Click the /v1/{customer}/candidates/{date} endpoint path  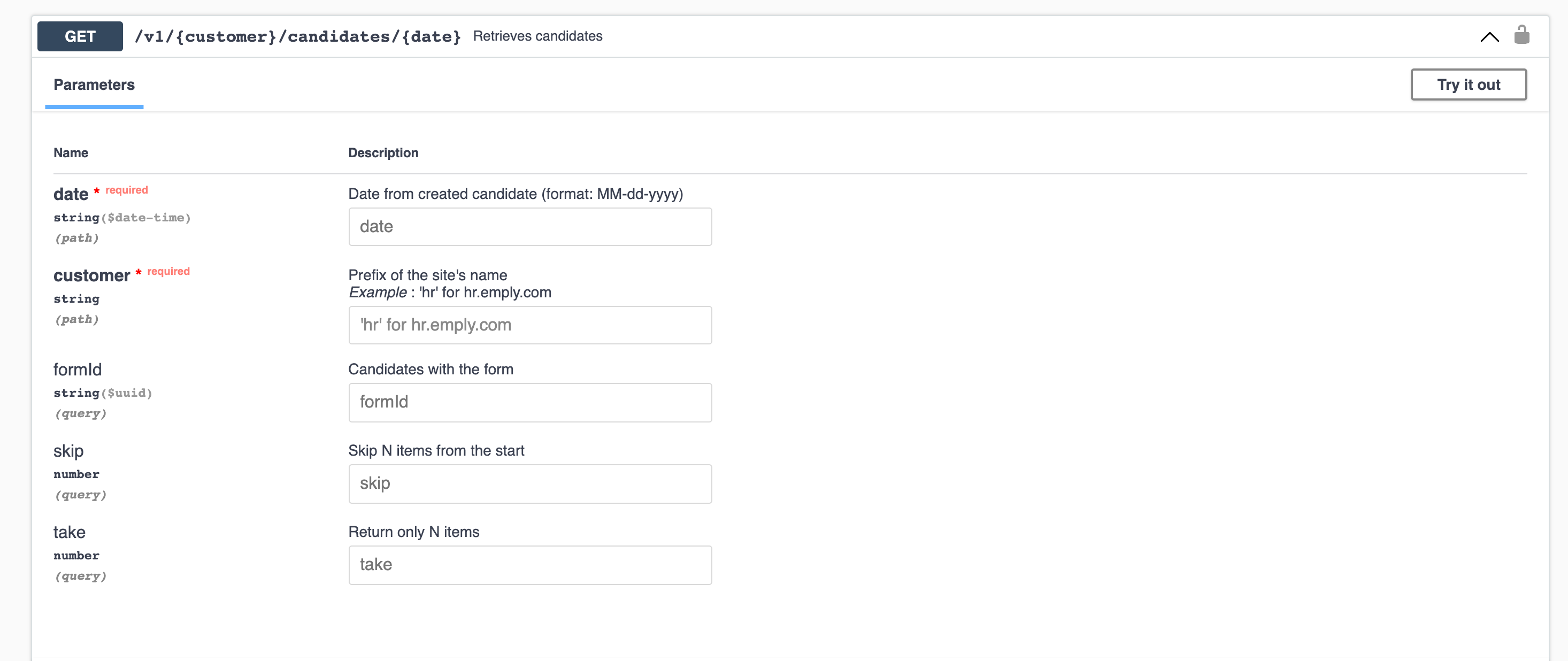click(297, 36)
